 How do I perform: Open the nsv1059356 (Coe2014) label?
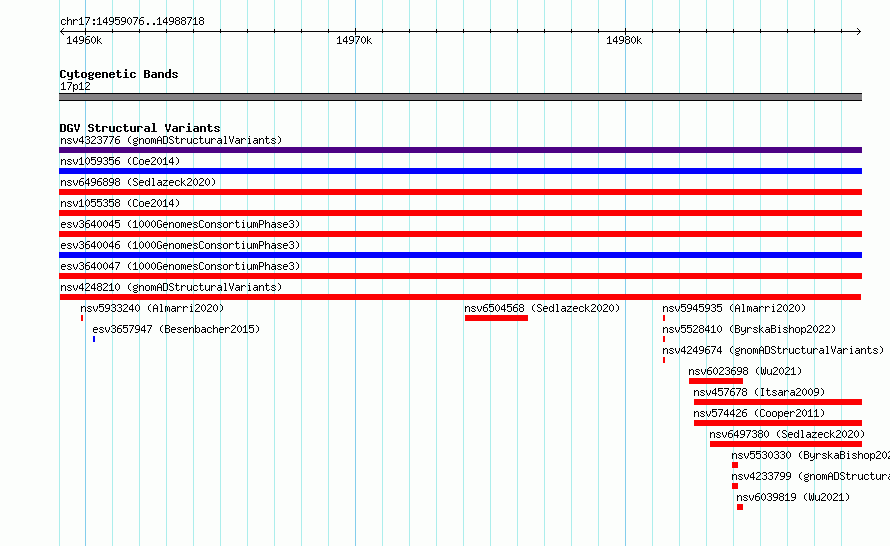[x=120, y=161]
